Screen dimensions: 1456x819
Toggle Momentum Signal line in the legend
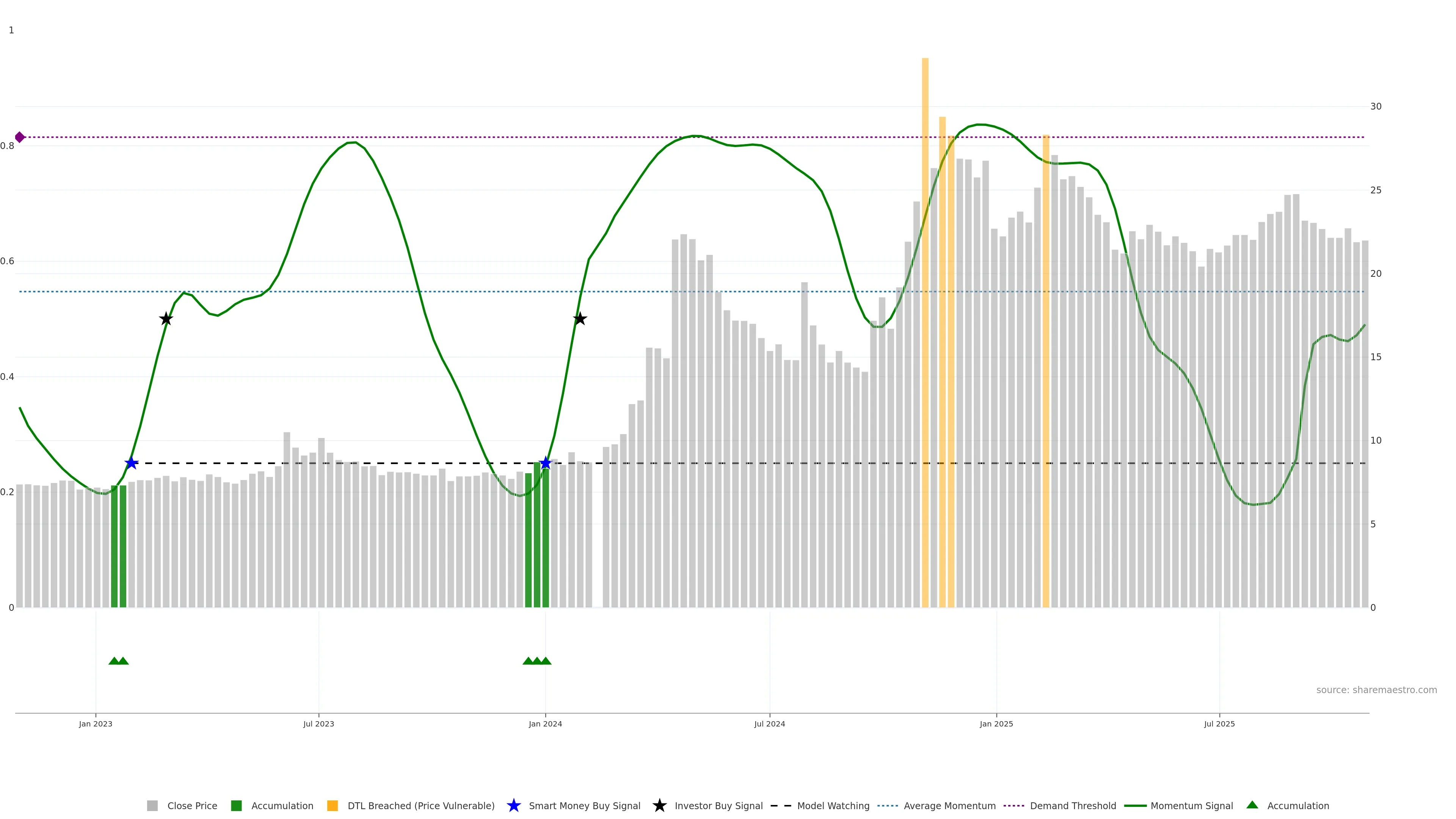point(1191,806)
